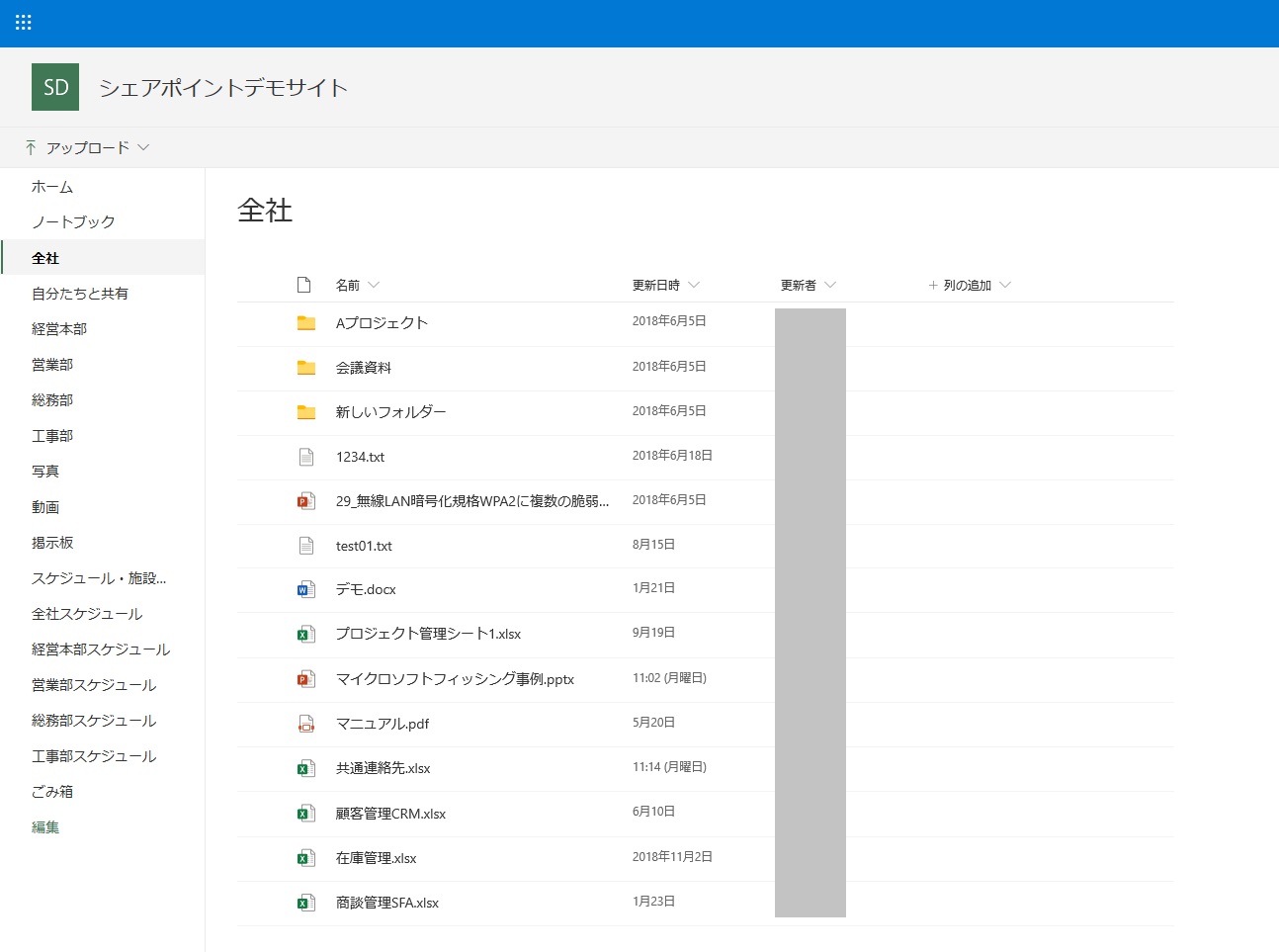Image resolution: width=1279 pixels, height=952 pixels.
Task: Click the 編集 link in sidebar
Action: point(45,827)
